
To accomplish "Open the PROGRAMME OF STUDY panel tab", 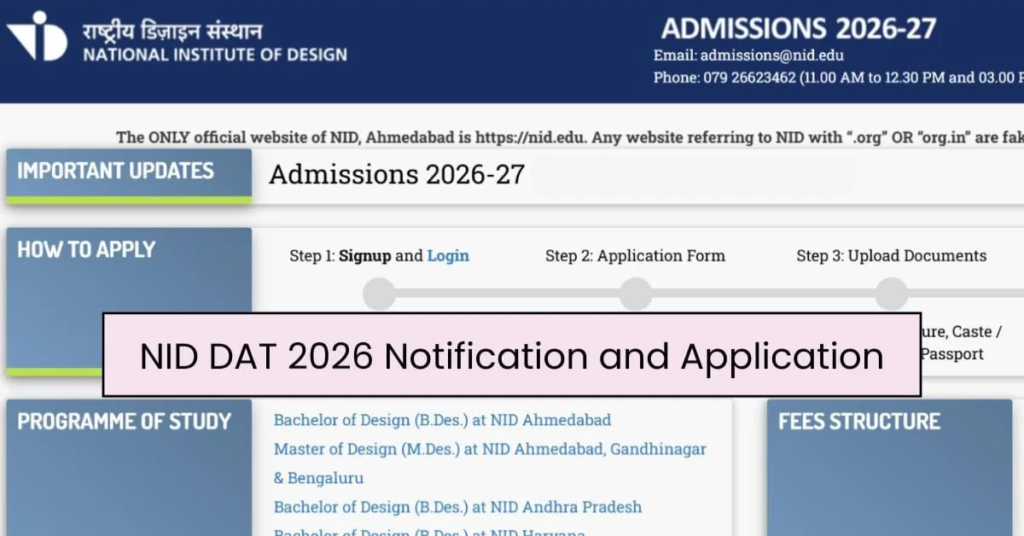I will coord(129,467).
